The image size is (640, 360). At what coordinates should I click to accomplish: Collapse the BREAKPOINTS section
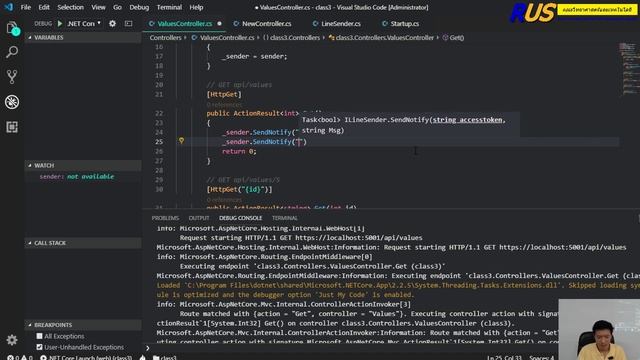point(83,325)
